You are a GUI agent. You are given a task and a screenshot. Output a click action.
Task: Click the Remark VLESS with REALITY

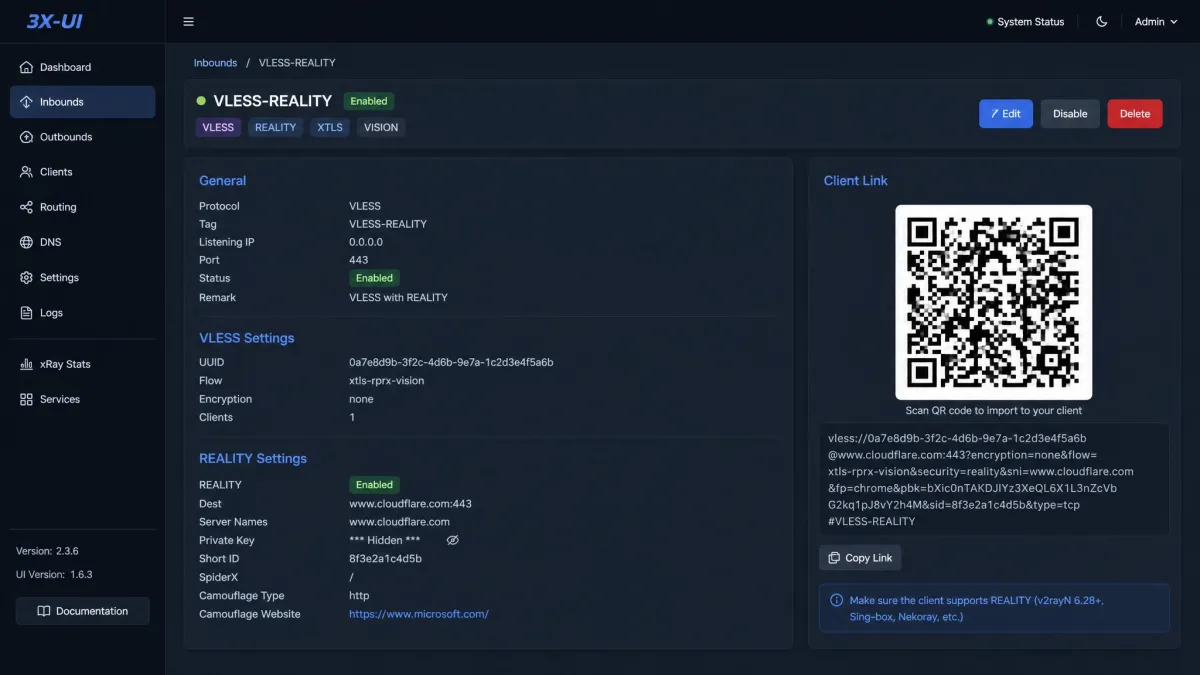[x=398, y=297]
